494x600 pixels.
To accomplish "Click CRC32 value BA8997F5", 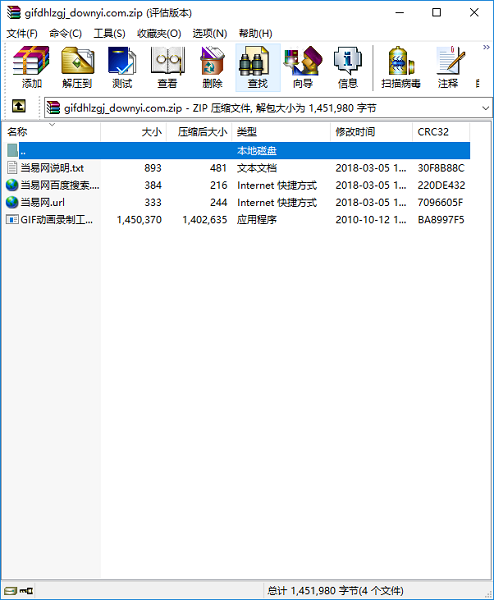I will click(x=441, y=220).
